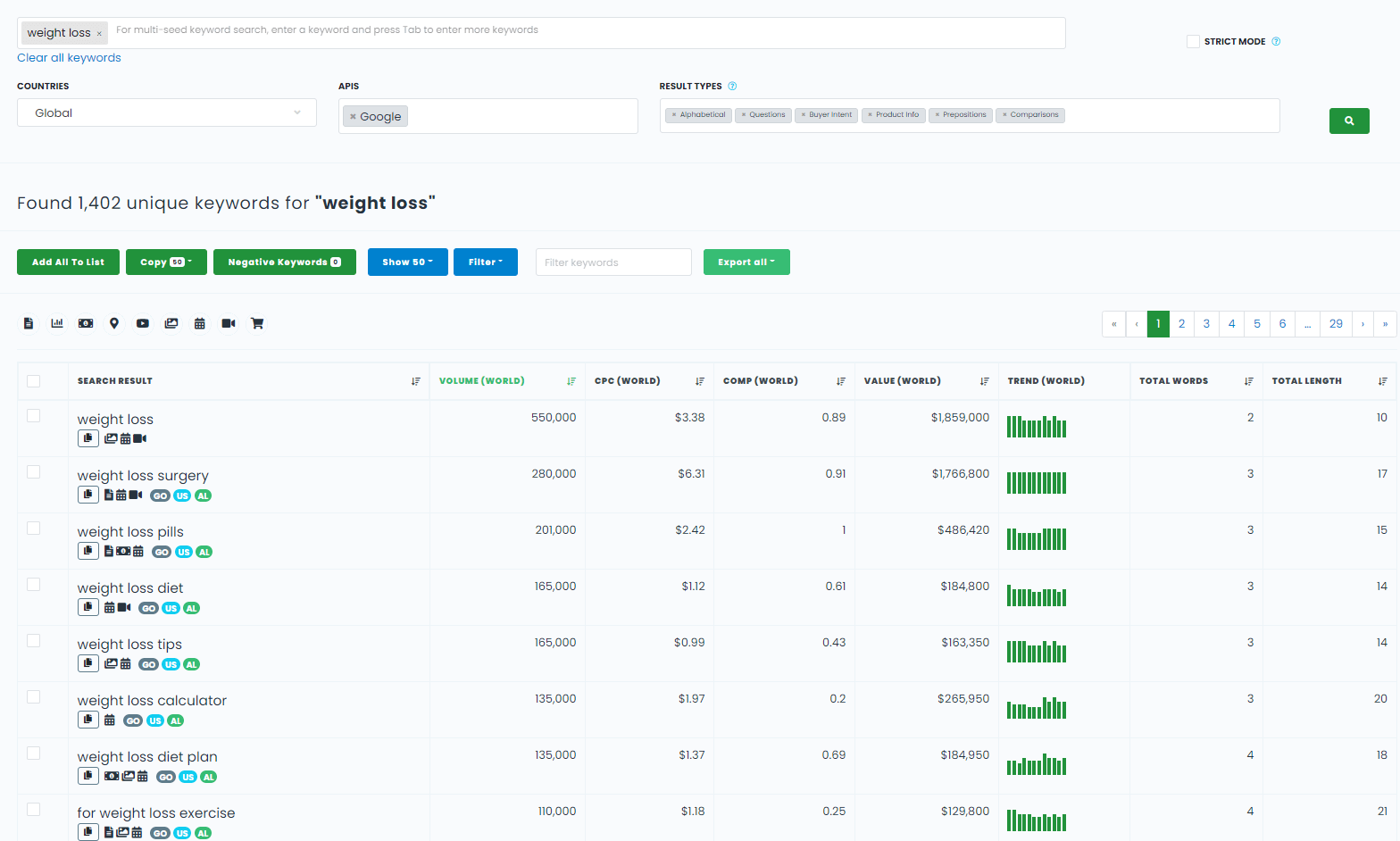Click the video camera icon in the toolbar
The height and width of the screenshot is (841, 1400).
229,323
